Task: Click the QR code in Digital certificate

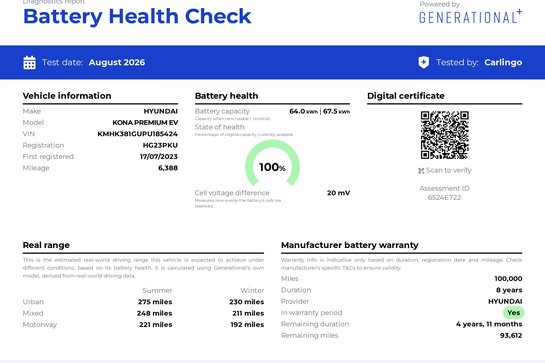Action: [x=445, y=135]
